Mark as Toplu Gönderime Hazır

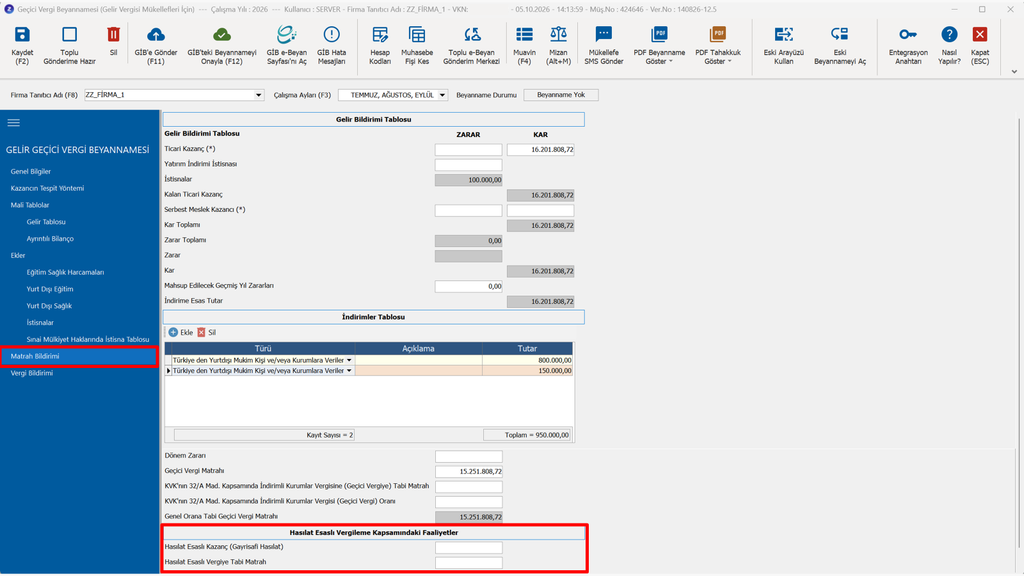pos(69,45)
